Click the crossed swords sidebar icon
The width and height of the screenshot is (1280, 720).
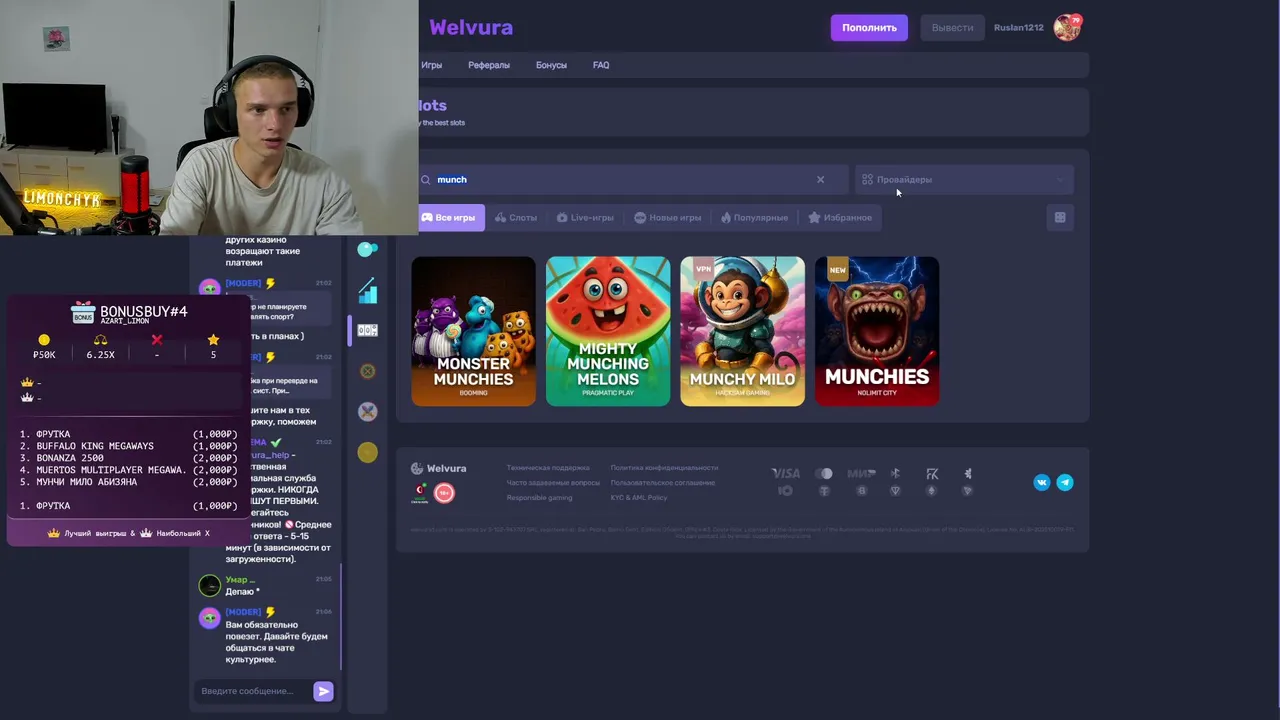368,411
